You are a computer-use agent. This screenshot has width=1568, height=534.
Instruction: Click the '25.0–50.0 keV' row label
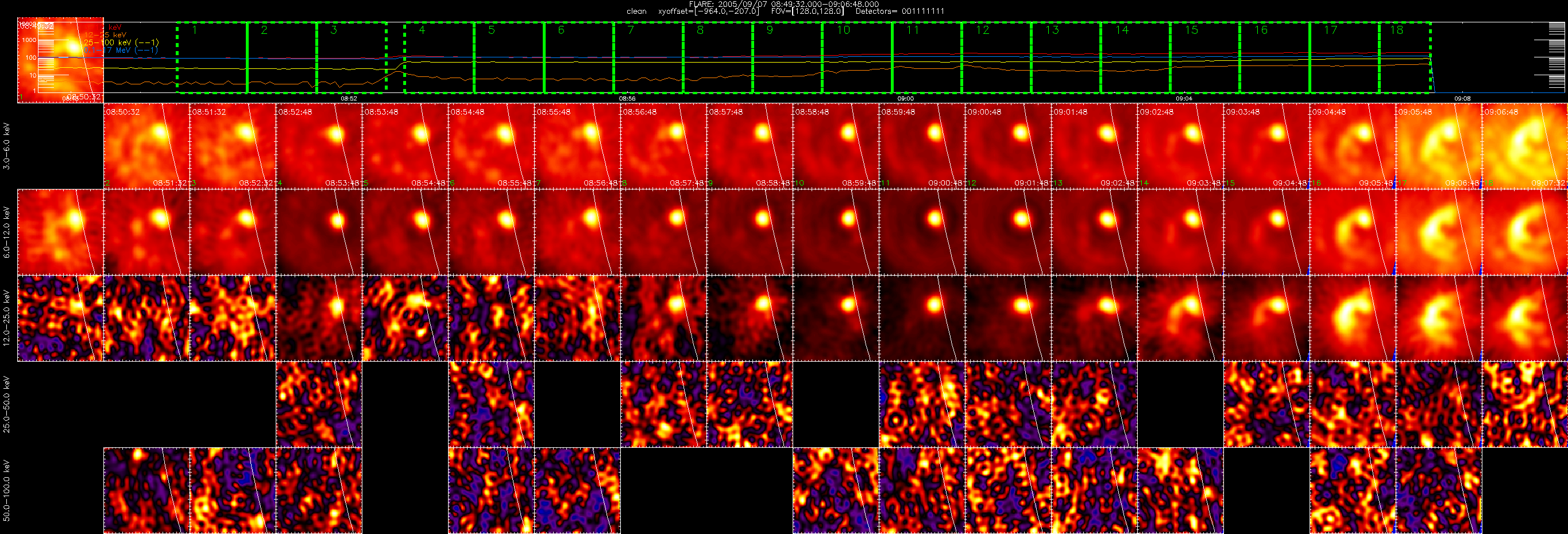7,404
